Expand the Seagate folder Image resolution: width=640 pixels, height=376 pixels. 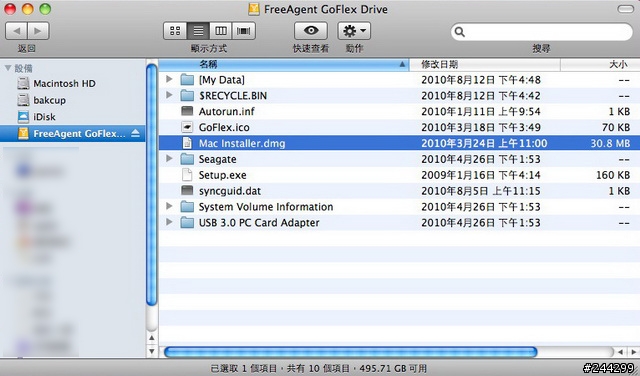[x=169, y=159]
